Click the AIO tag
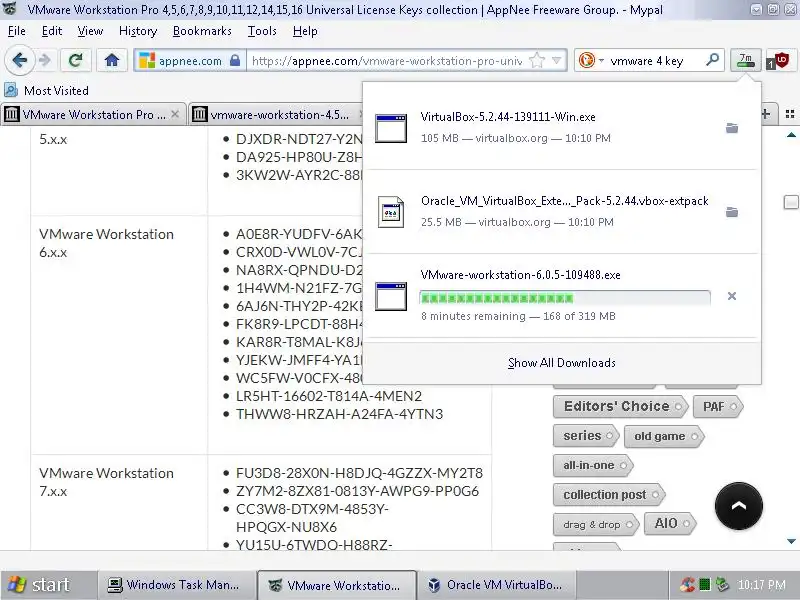The image size is (800, 600). 670,523
